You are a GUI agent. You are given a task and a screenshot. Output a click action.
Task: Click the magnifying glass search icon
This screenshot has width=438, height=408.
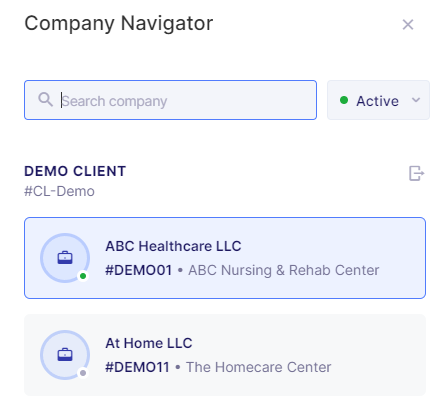(x=45, y=100)
